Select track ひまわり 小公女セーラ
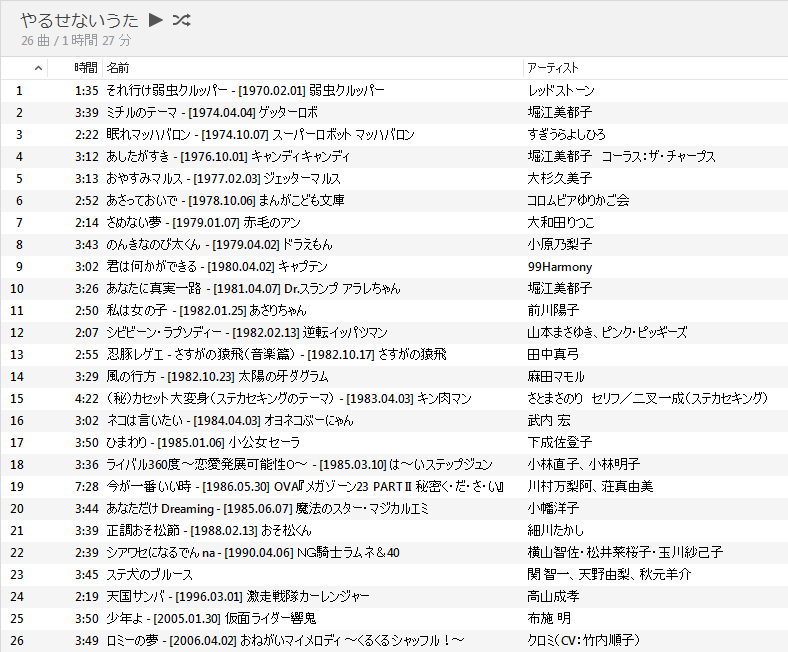788x652 pixels. tap(394, 442)
